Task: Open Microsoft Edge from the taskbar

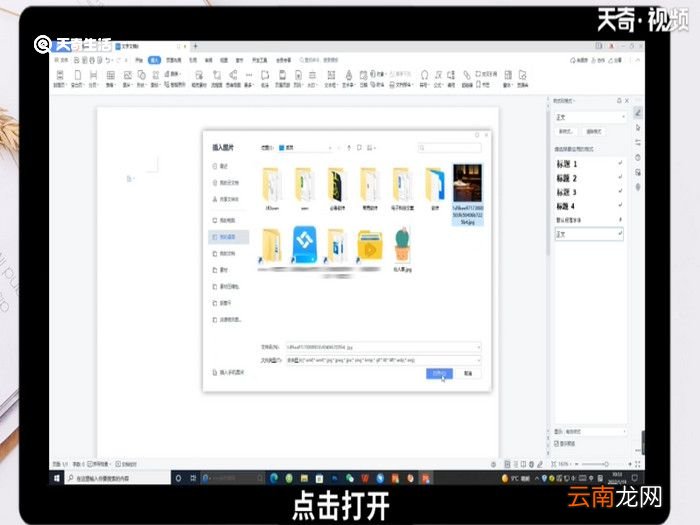Action: point(274,478)
